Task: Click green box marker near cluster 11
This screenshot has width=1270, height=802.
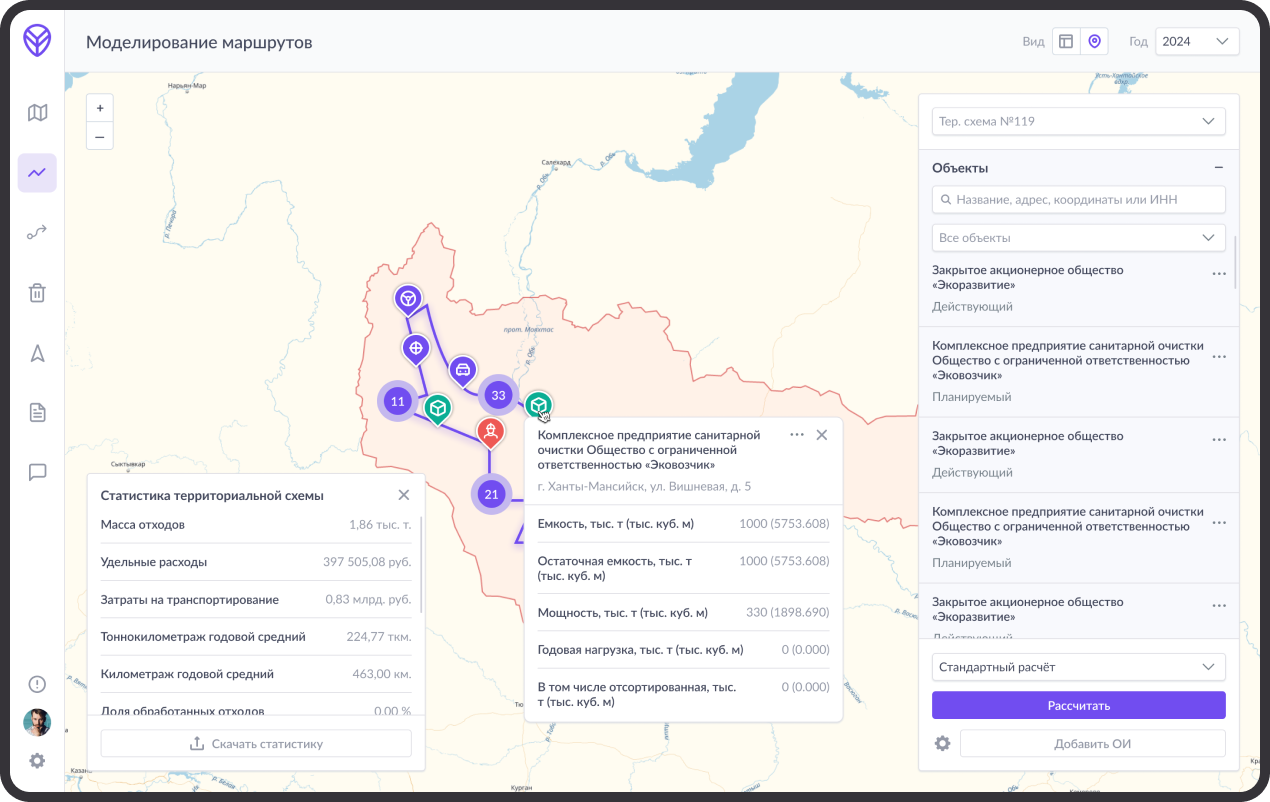Action: [437, 408]
